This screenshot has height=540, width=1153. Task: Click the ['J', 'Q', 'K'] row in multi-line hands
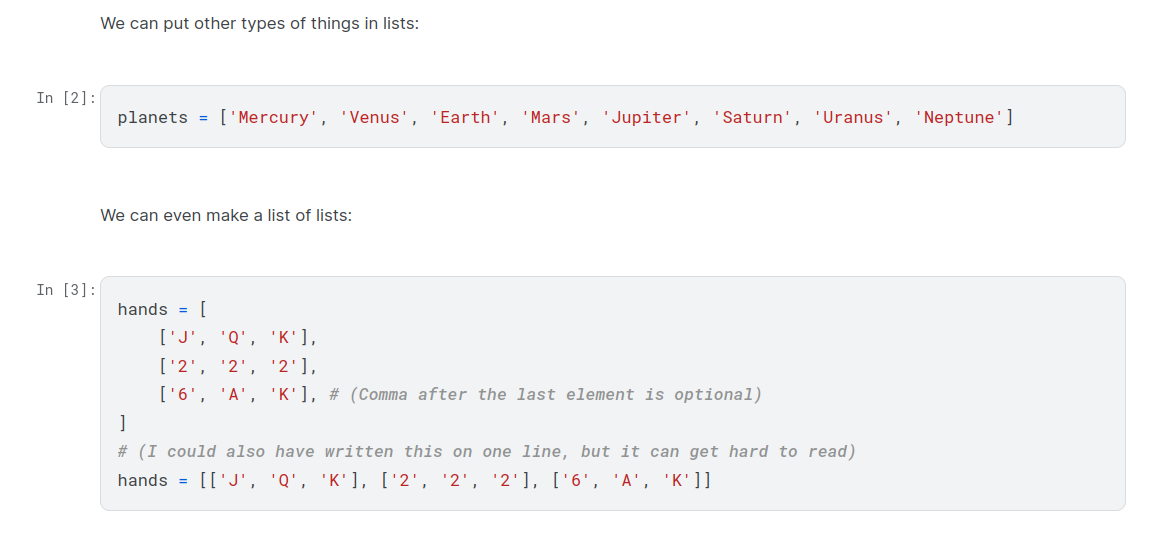(x=237, y=338)
